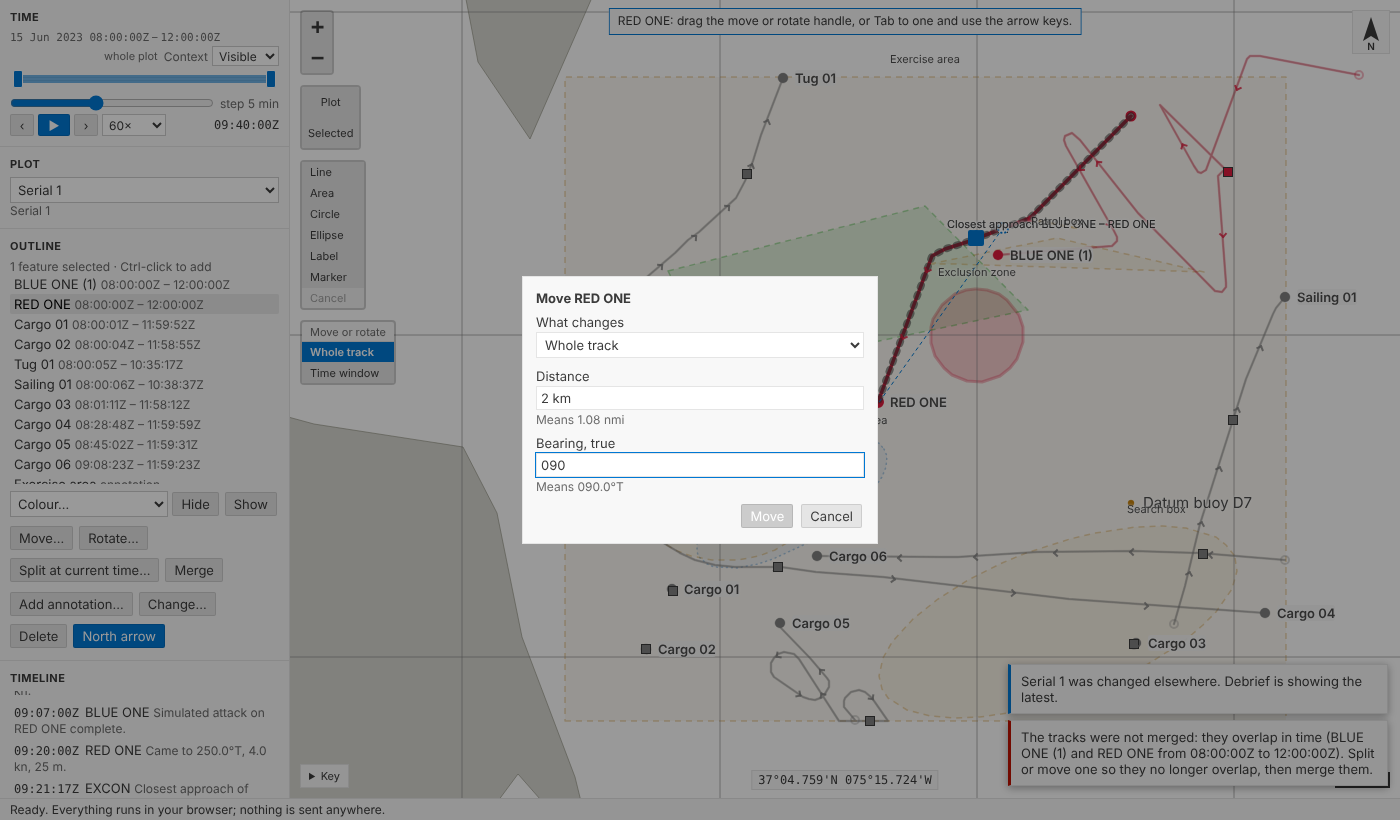Image resolution: width=1400 pixels, height=820 pixels.
Task: Click Cancel in the drawing tools list
Action: pos(333,298)
